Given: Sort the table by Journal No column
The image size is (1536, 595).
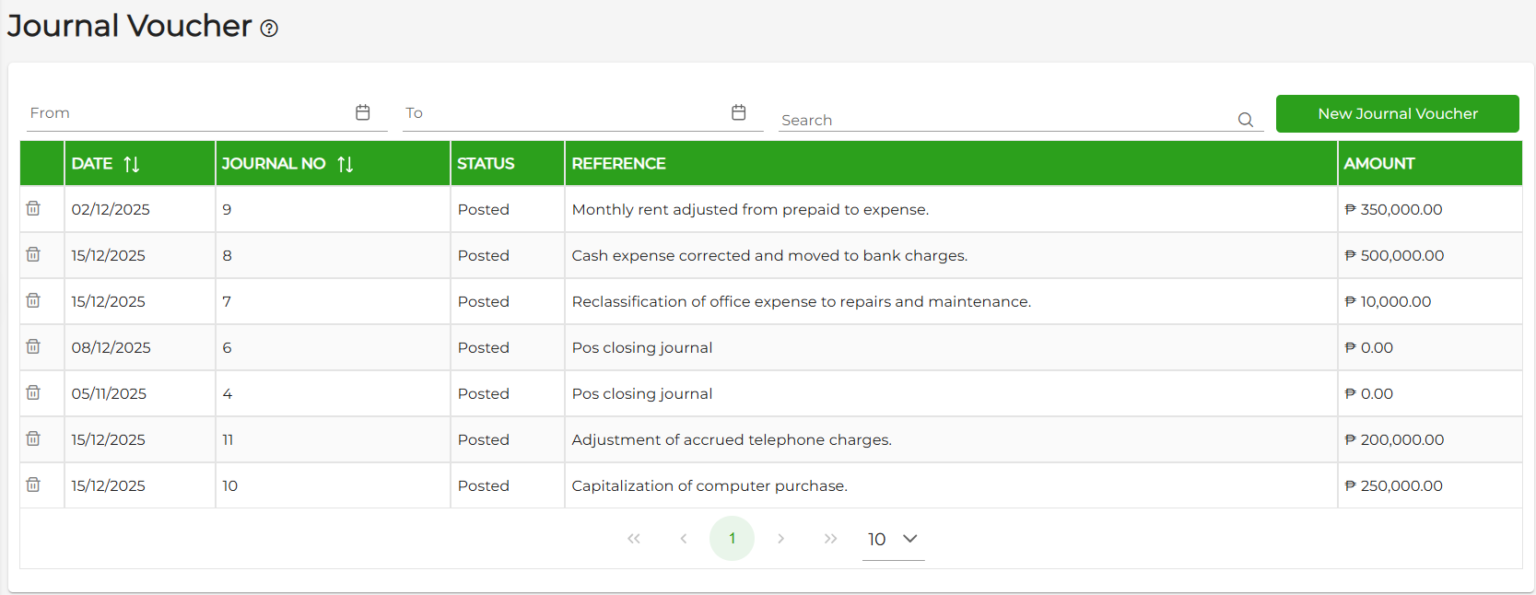Looking at the screenshot, I should click(345, 164).
